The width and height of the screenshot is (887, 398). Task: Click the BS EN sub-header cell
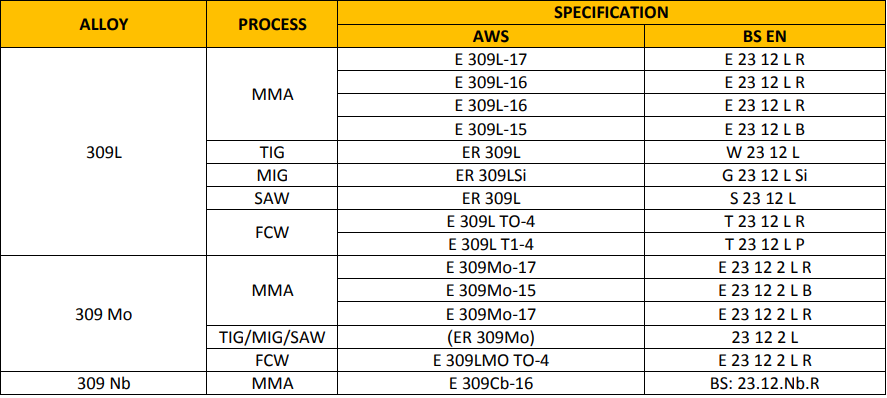pyautogui.click(x=765, y=36)
